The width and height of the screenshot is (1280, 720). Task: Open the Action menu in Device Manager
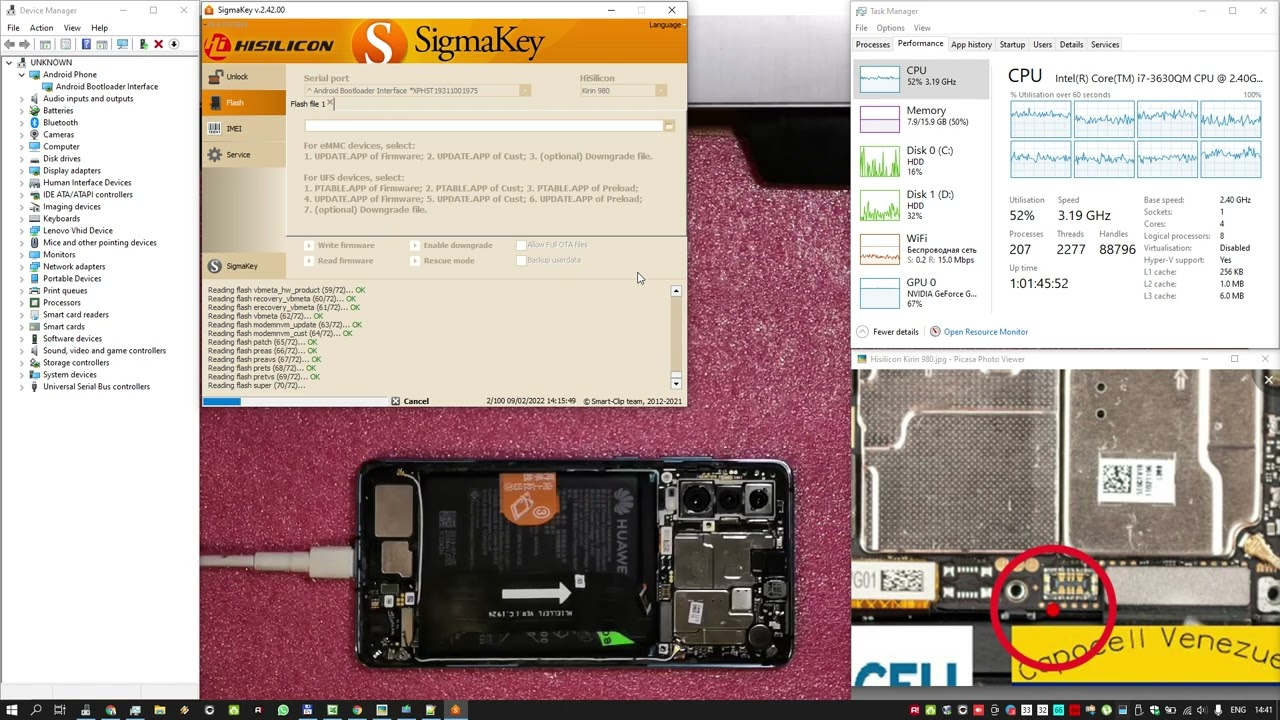click(41, 28)
